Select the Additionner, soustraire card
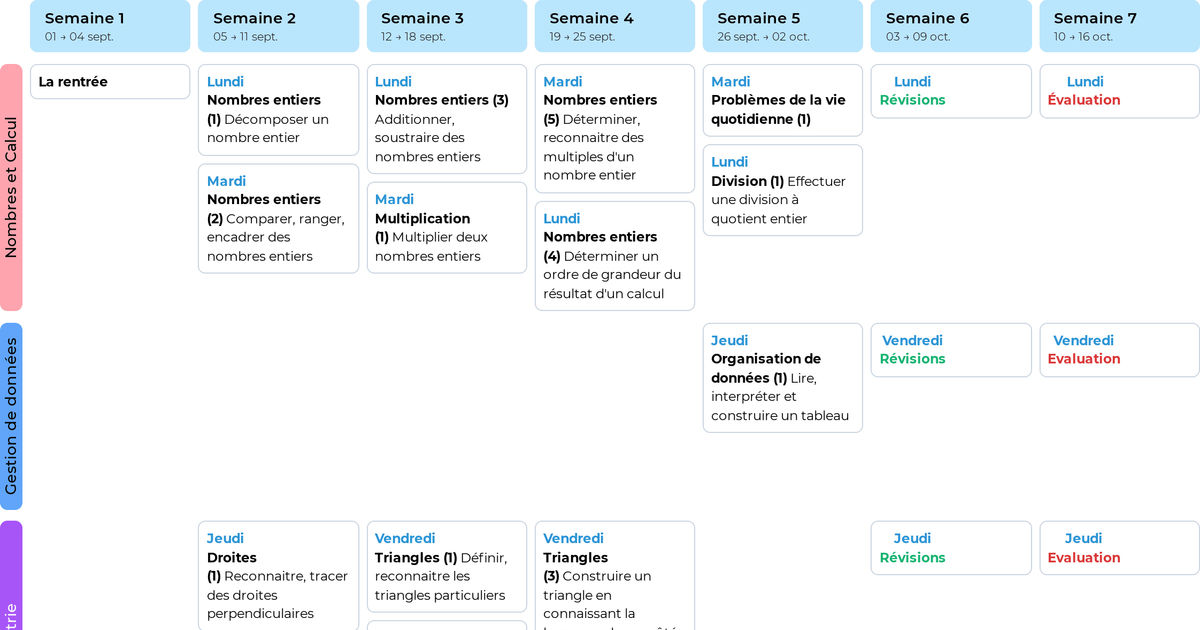The image size is (1200, 630). click(446, 119)
